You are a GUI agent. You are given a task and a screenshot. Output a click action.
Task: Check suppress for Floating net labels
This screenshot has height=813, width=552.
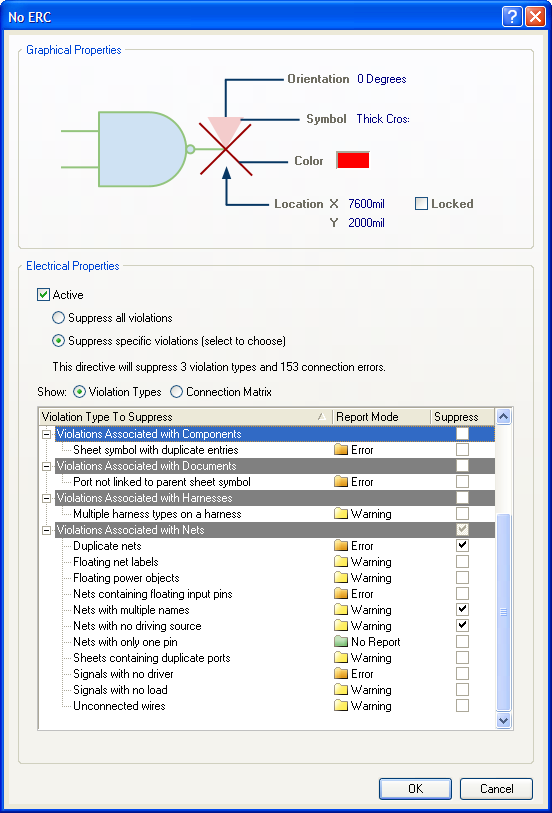(x=462, y=562)
